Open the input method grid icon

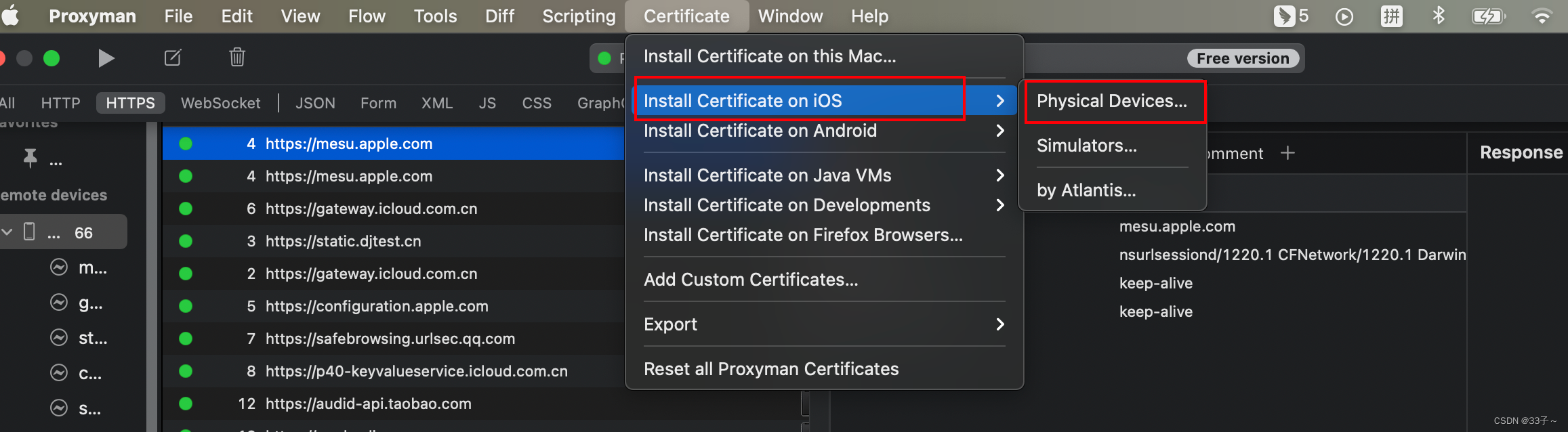(1391, 16)
